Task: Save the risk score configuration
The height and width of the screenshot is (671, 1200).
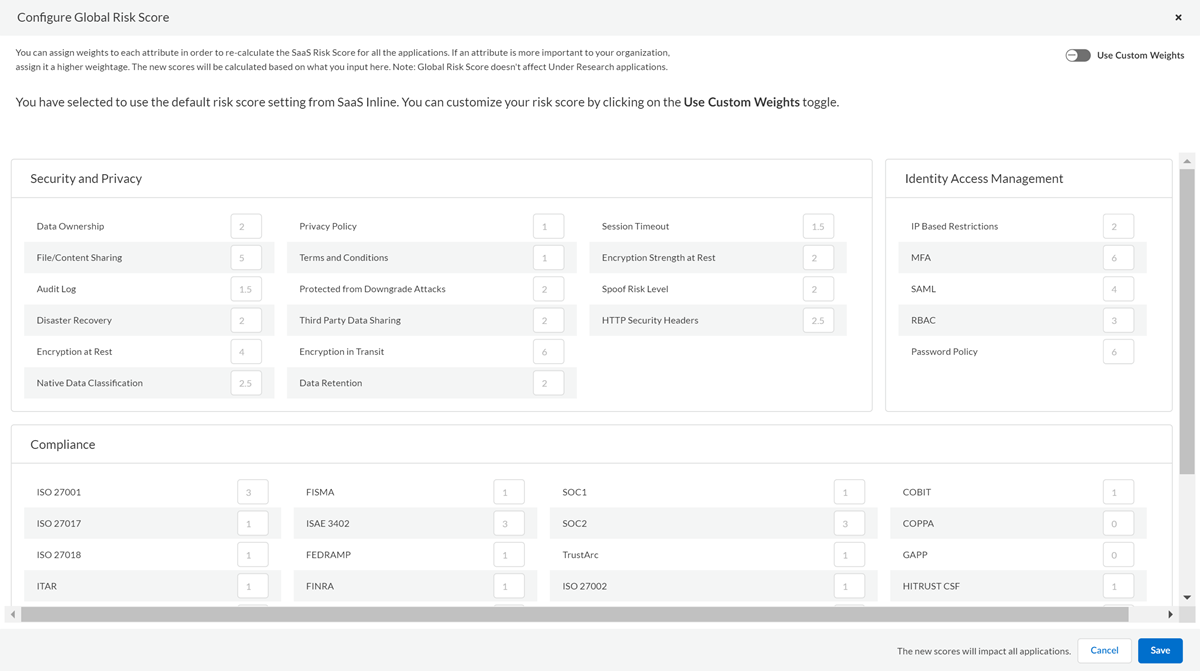Action: [1160, 650]
